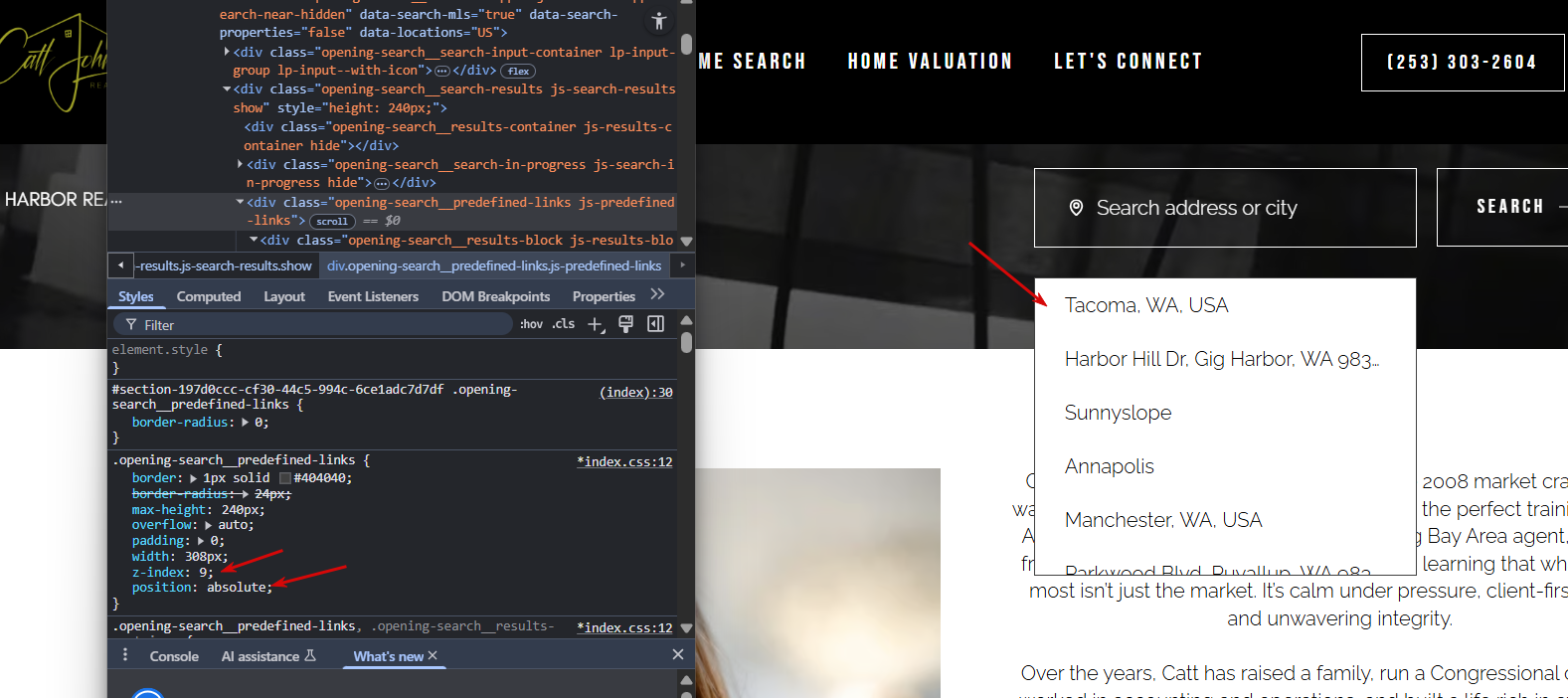
Task: Select the What's new drawer tab
Action: tap(388, 656)
